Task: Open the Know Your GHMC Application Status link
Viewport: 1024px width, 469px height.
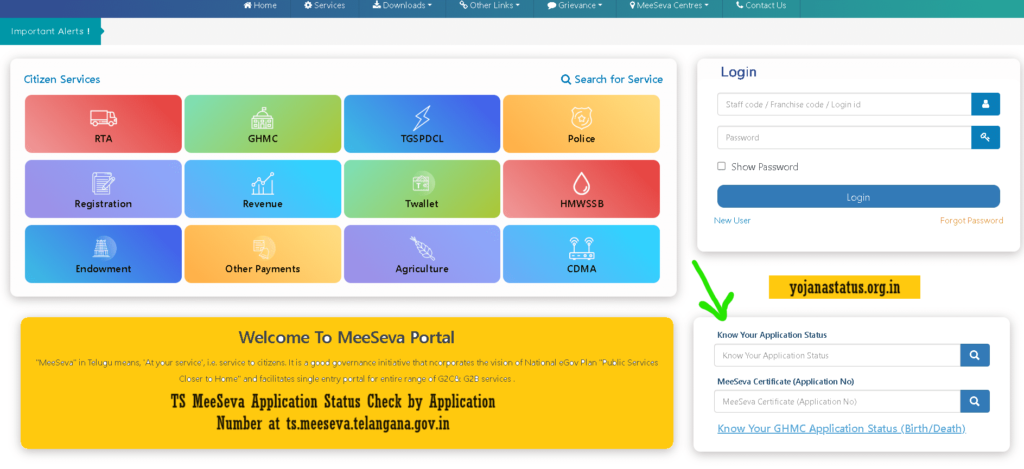Action: coord(841,429)
